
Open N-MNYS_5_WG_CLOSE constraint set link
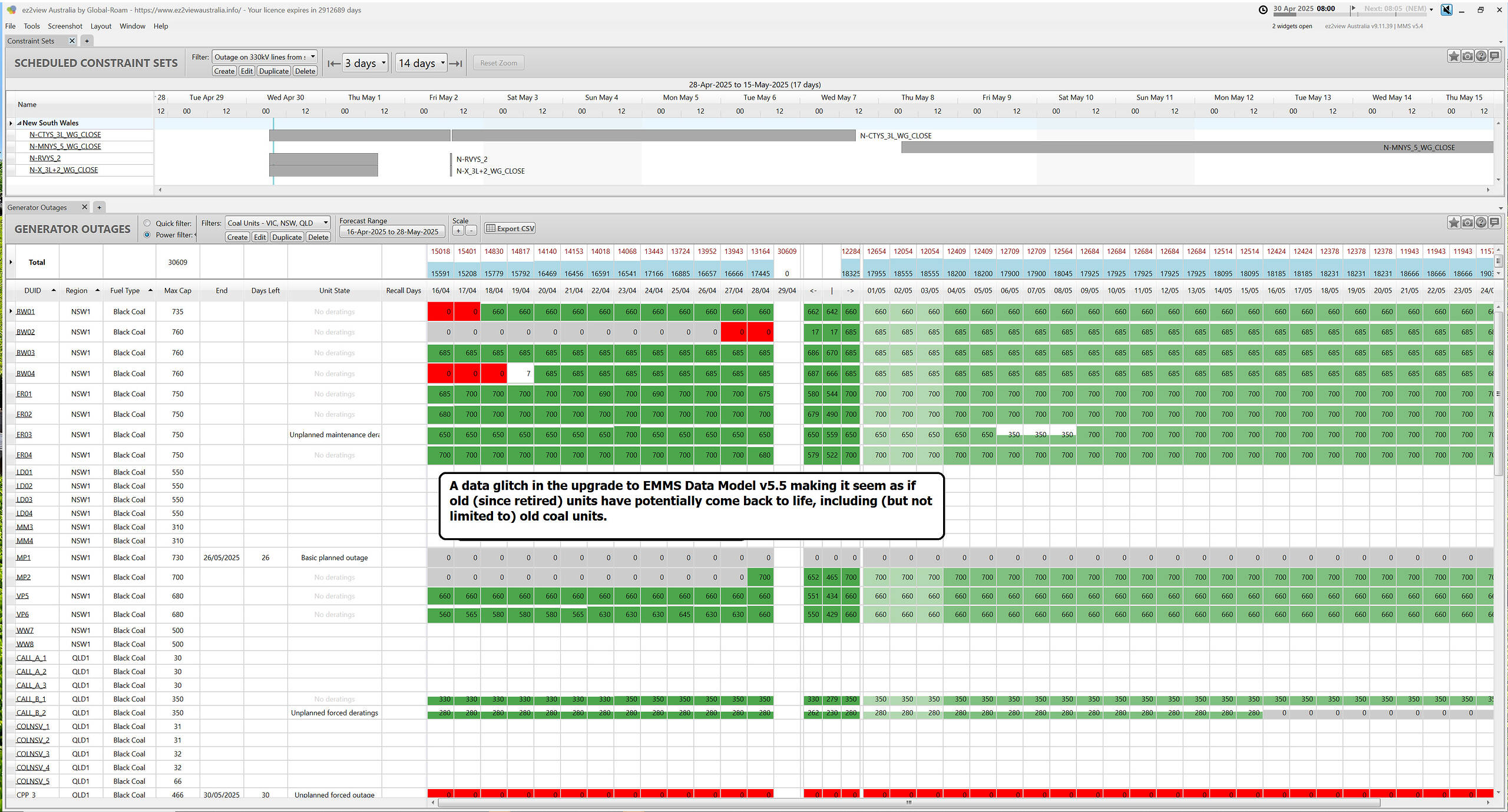tap(65, 147)
